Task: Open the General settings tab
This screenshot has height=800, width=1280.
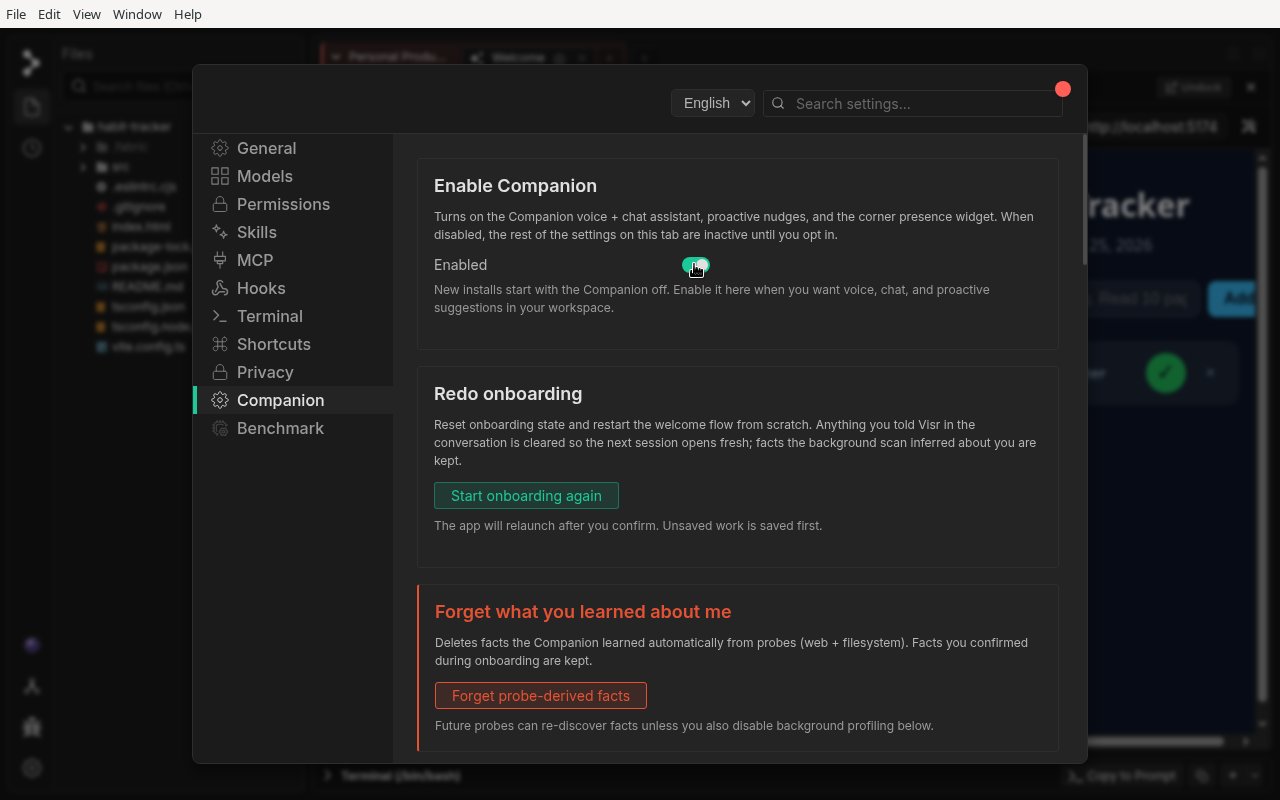Action: tap(293, 148)
